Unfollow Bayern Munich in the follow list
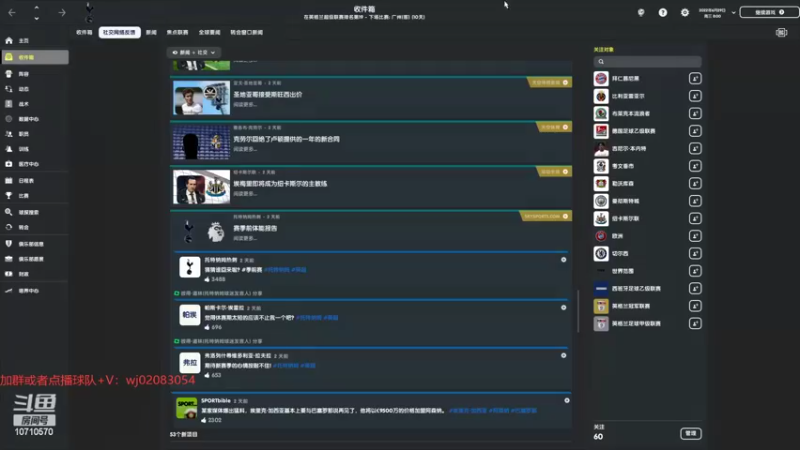The width and height of the screenshot is (800, 450). coord(695,79)
